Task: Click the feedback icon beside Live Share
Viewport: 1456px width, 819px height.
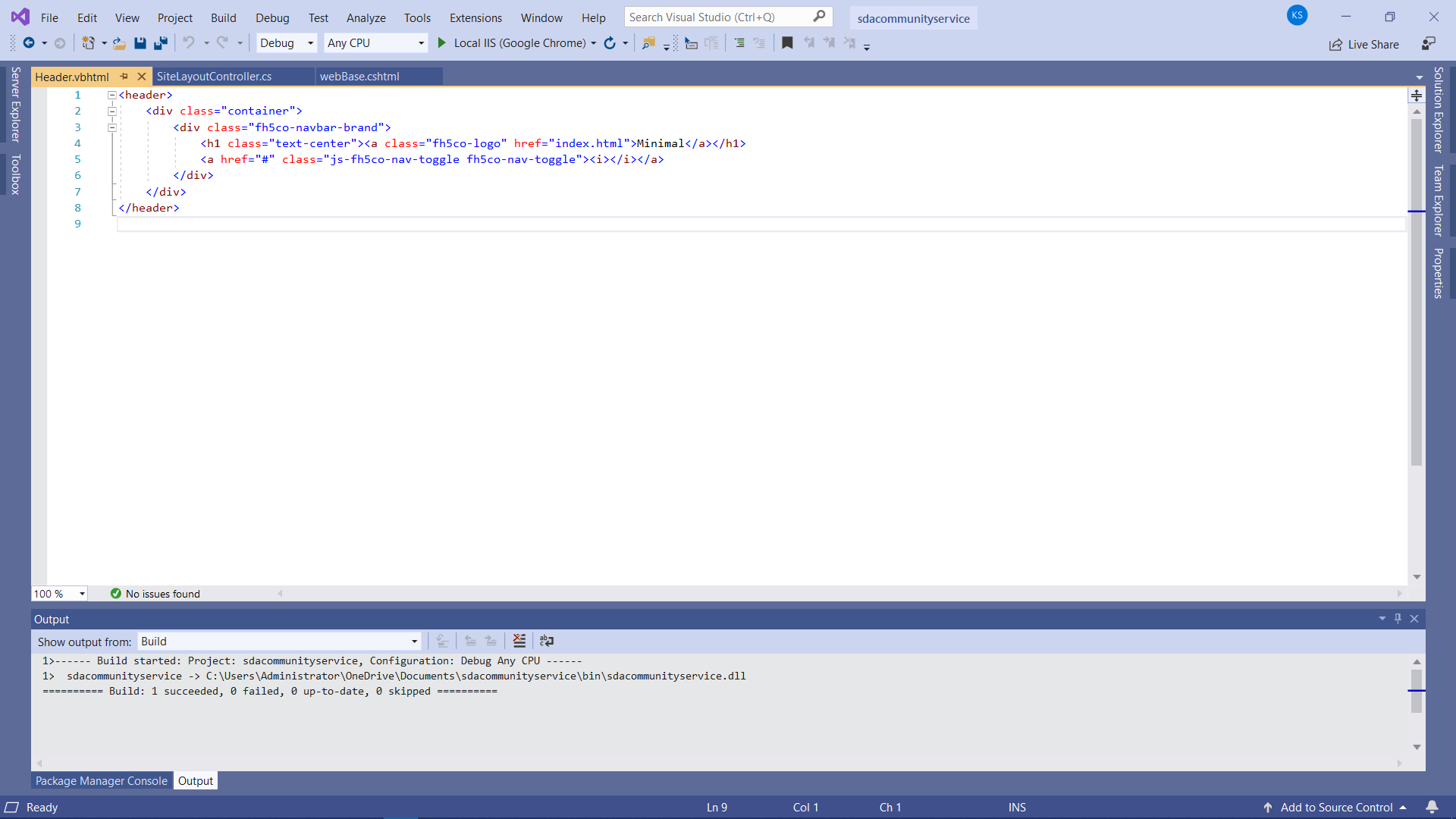Action: point(1429,44)
